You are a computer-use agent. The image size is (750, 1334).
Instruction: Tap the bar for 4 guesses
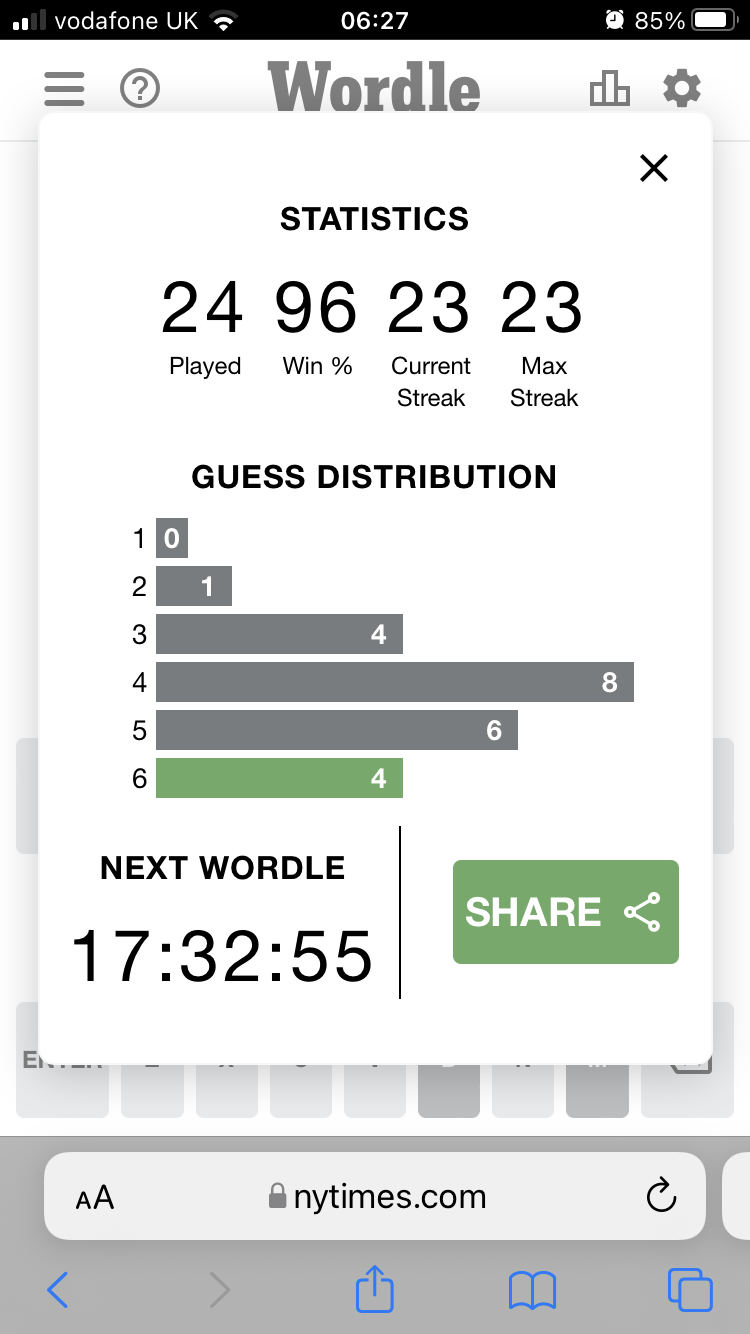pos(395,682)
